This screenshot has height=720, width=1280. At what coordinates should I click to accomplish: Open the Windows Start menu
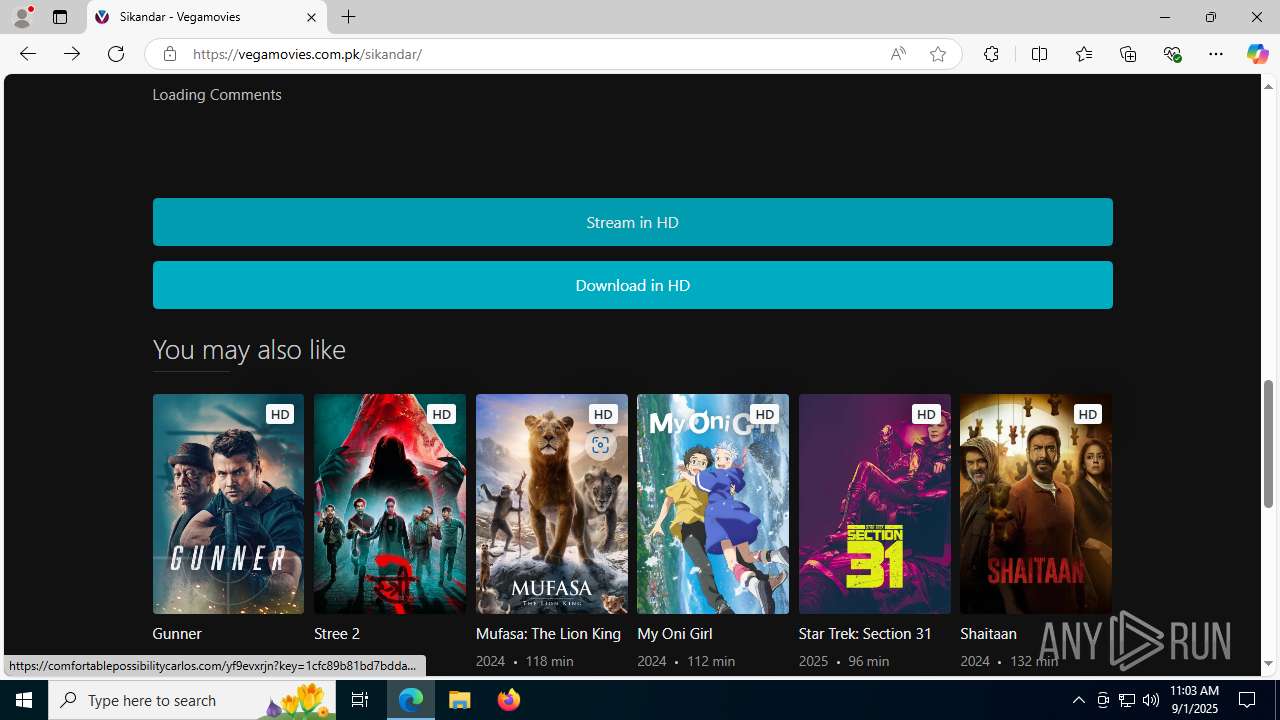(24, 700)
